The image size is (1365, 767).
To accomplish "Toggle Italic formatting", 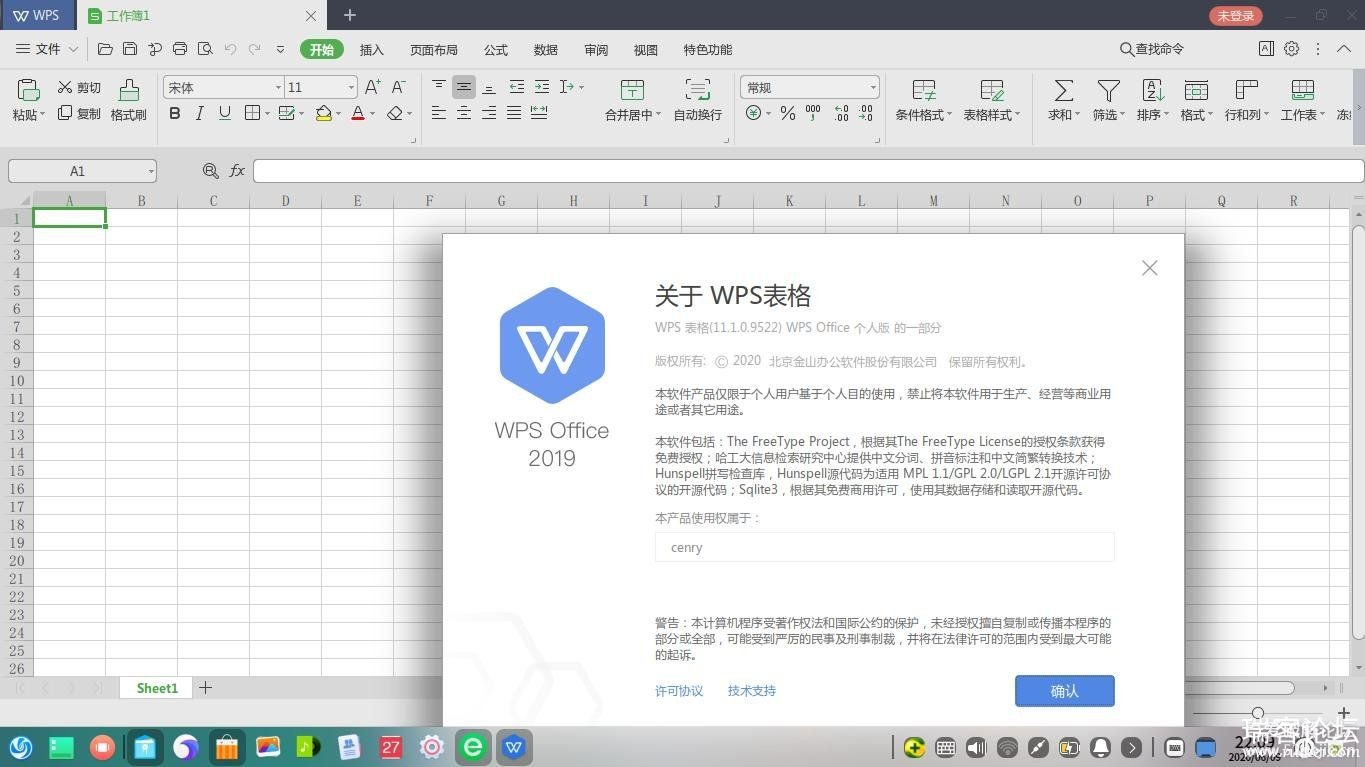I will [x=200, y=114].
